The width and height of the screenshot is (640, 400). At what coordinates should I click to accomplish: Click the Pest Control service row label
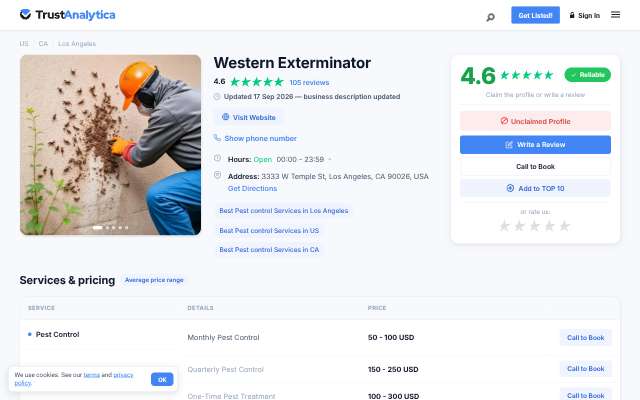click(x=58, y=334)
